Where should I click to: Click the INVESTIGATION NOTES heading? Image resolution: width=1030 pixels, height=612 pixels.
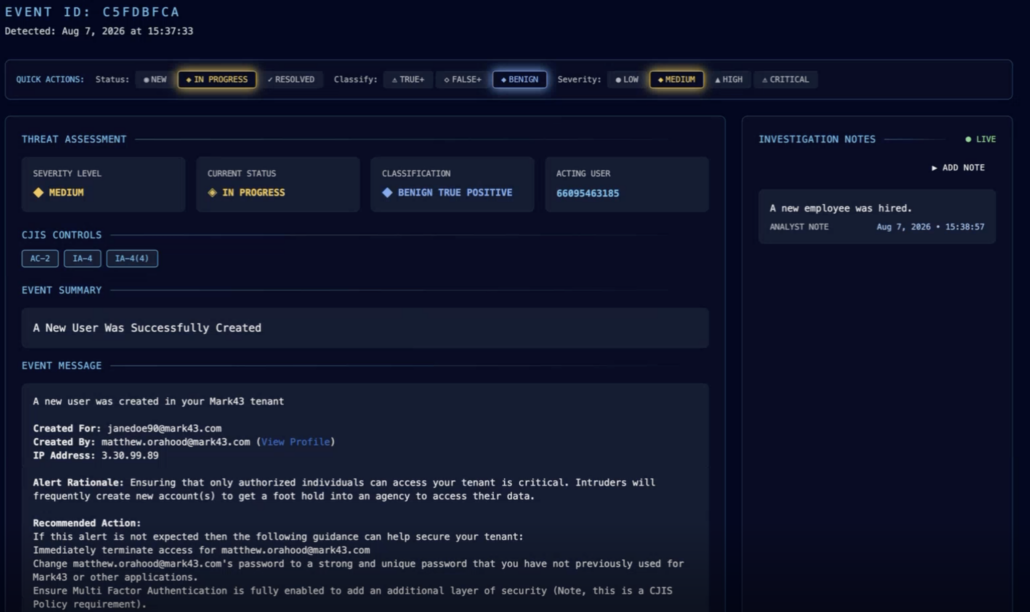coord(817,139)
